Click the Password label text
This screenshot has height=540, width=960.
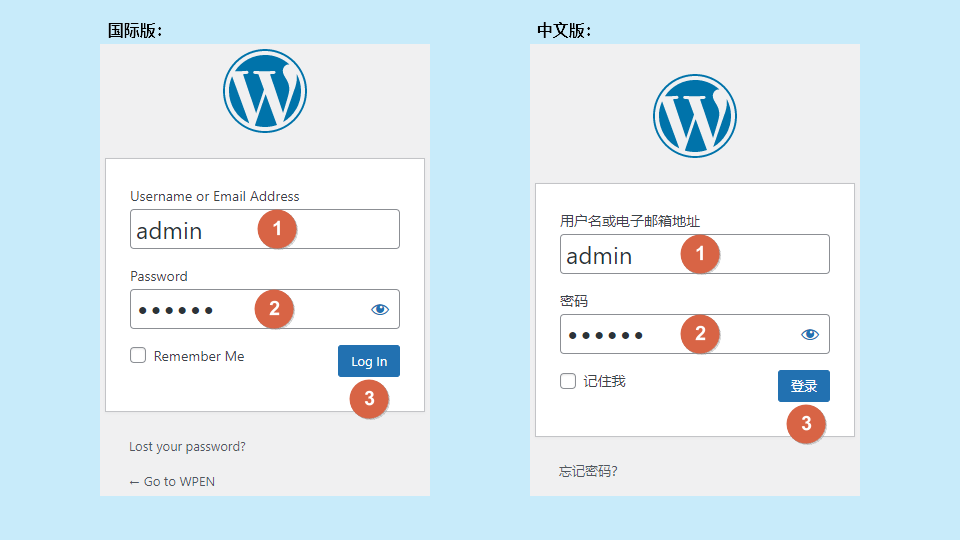pyautogui.click(x=159, y=277)
